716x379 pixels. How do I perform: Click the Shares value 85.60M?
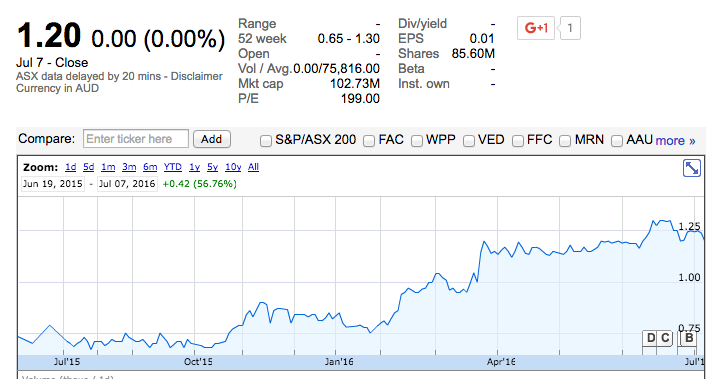[473, 54]
